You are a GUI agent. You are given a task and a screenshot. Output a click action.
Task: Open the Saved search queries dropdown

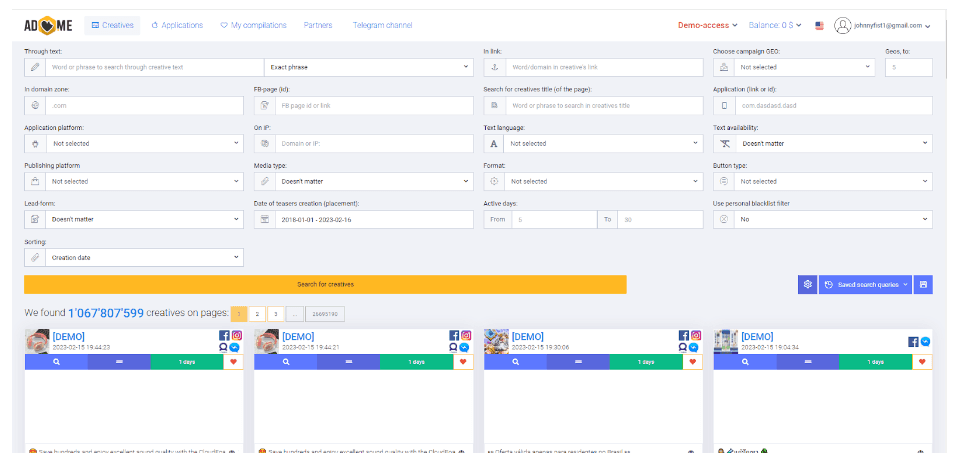pyautogui.click(x=864, y=285)
